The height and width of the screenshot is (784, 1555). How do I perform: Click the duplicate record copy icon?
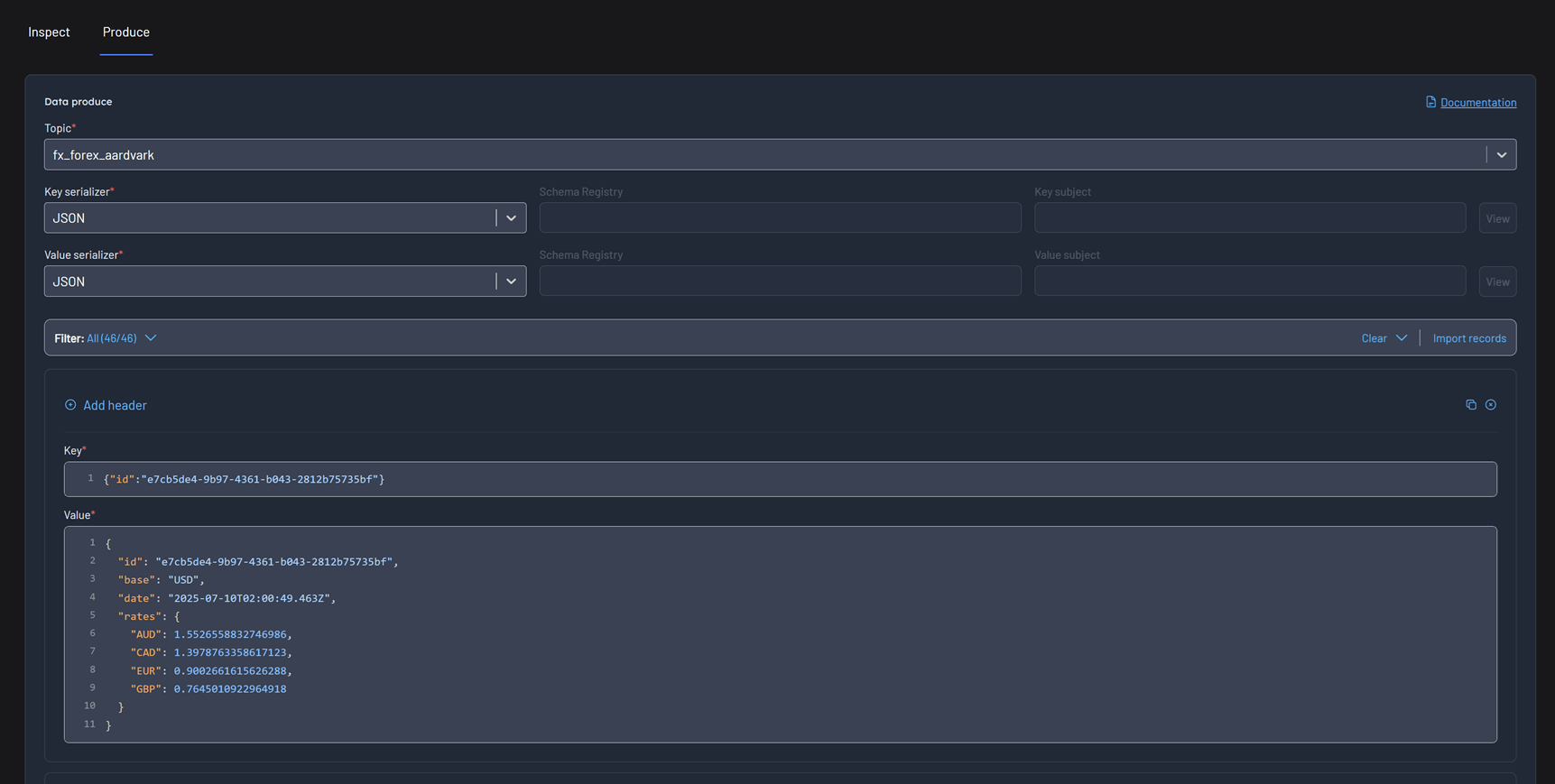1470,405
